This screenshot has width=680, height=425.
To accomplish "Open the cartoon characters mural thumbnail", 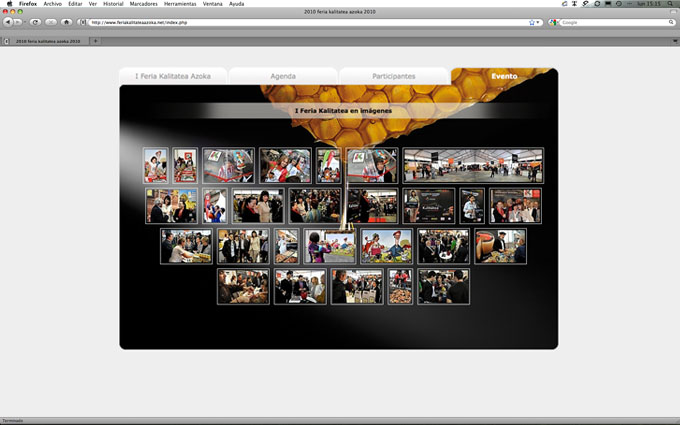I will tap(386, 246).
